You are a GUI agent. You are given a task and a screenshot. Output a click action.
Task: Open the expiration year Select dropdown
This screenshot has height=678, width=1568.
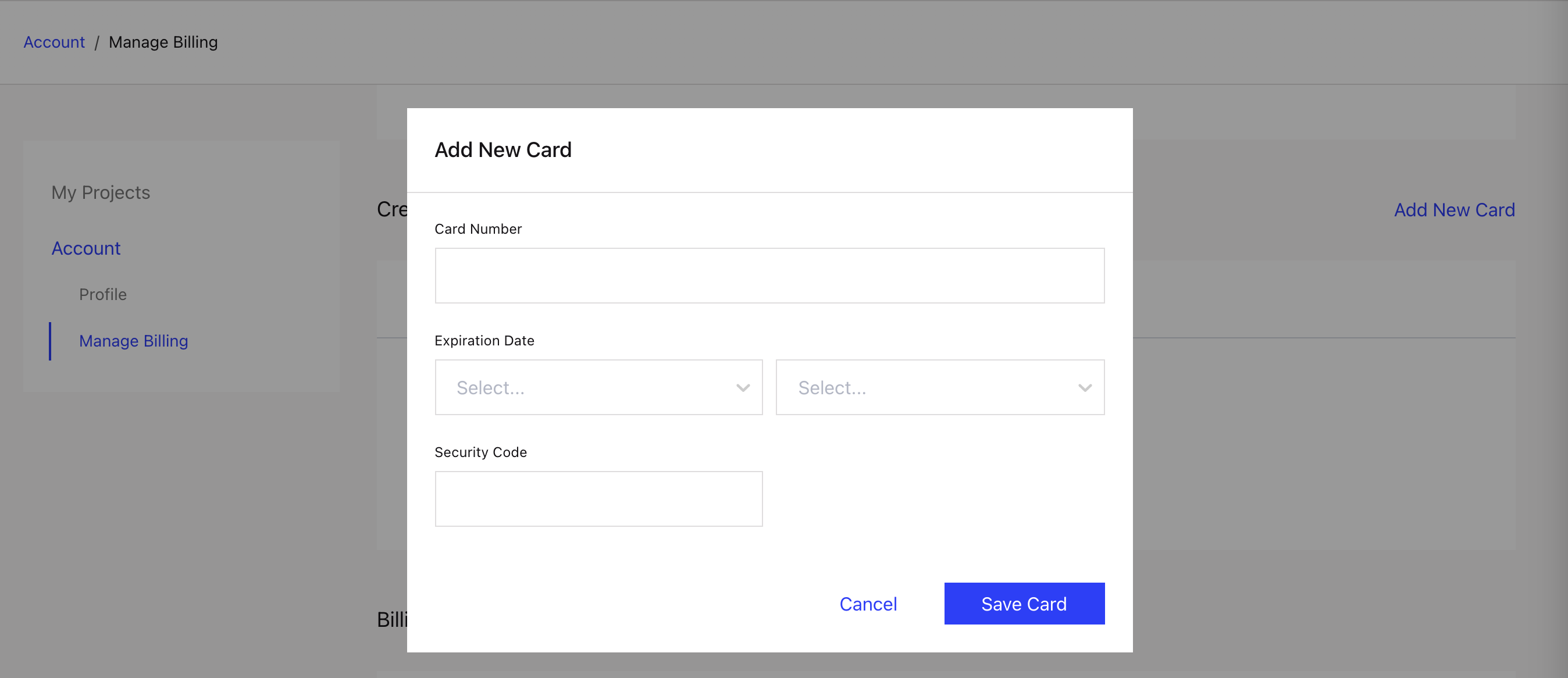pos(940,387)
